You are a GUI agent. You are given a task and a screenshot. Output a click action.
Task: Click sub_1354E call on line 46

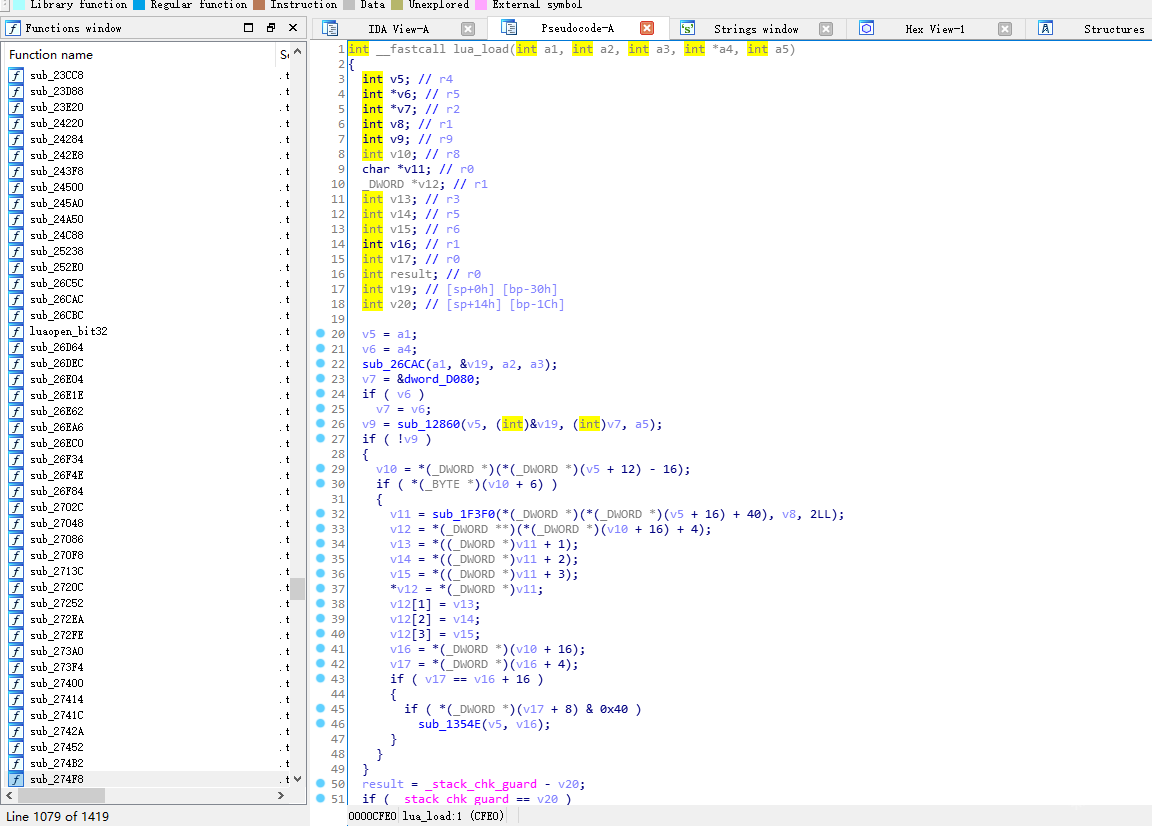coord(450,724)
